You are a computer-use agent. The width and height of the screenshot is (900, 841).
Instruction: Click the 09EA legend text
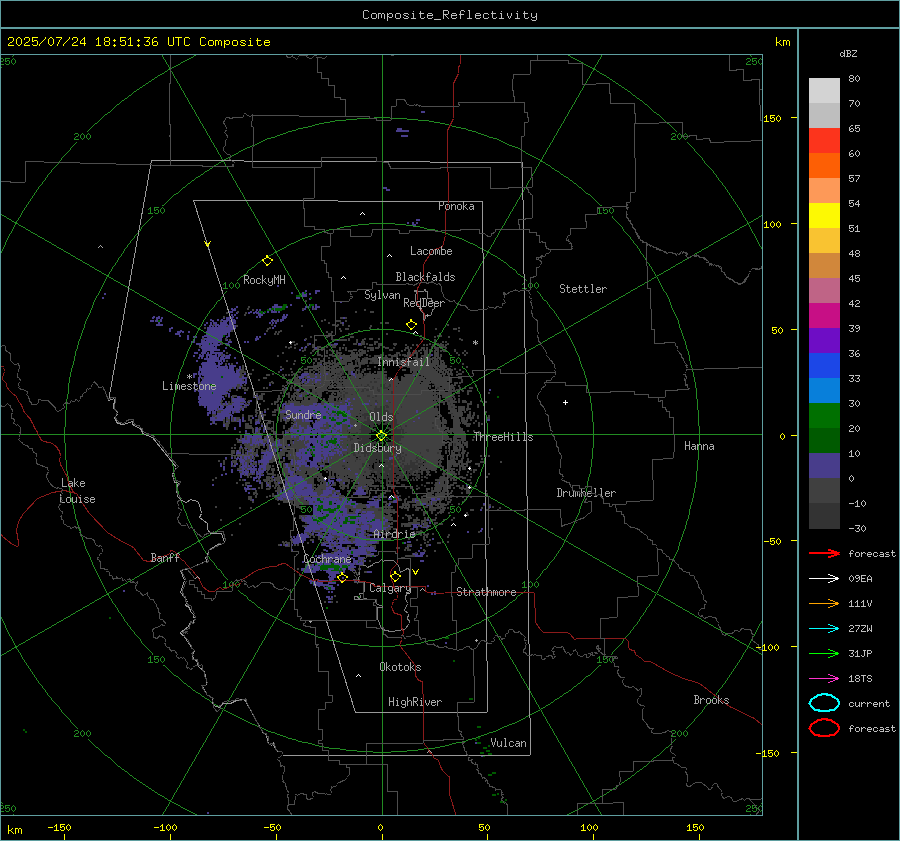click(860, 579)
